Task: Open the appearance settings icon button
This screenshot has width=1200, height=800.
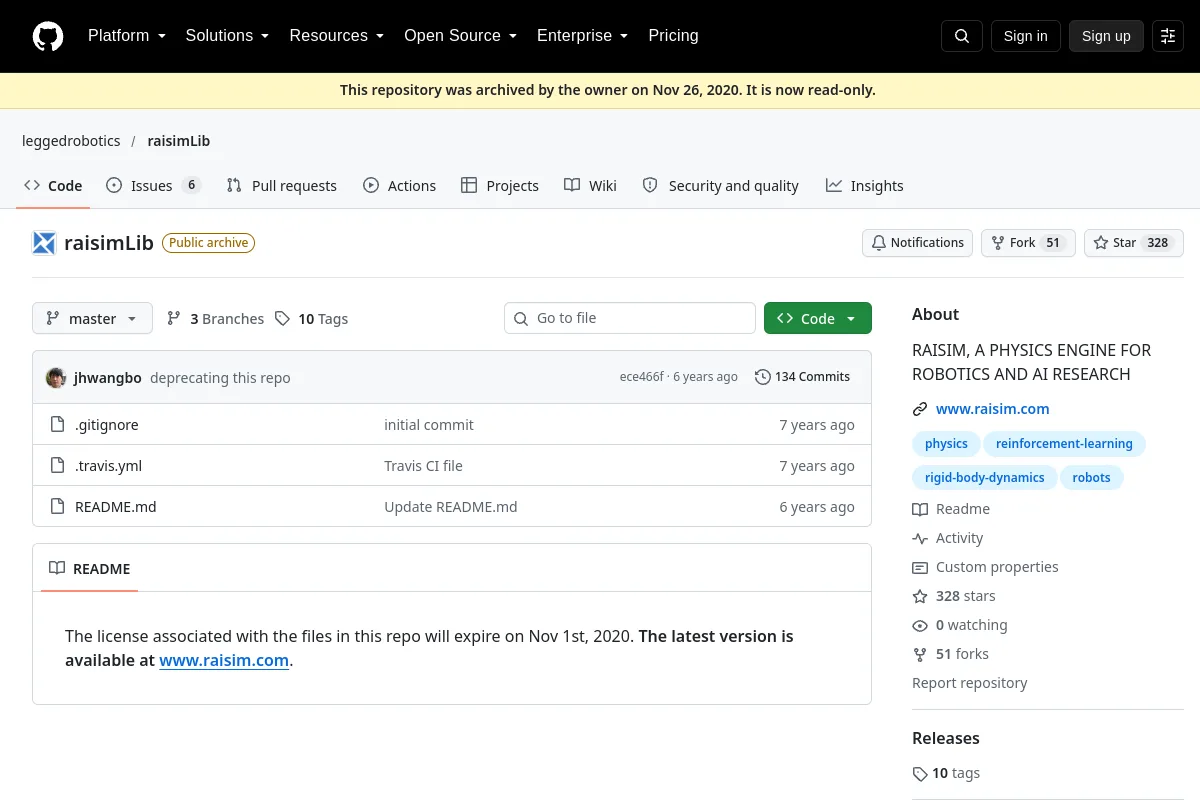Action: tap(1168, 36)
